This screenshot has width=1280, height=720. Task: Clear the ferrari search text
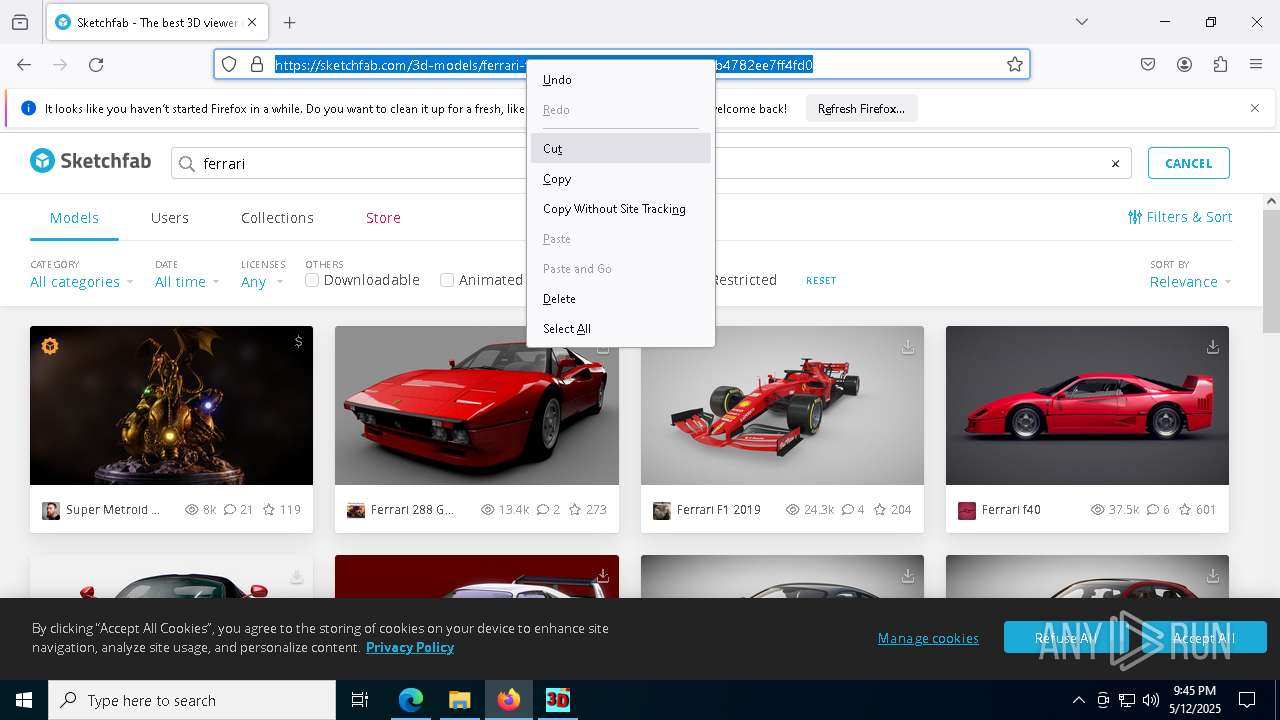[x=1115, y=164]
